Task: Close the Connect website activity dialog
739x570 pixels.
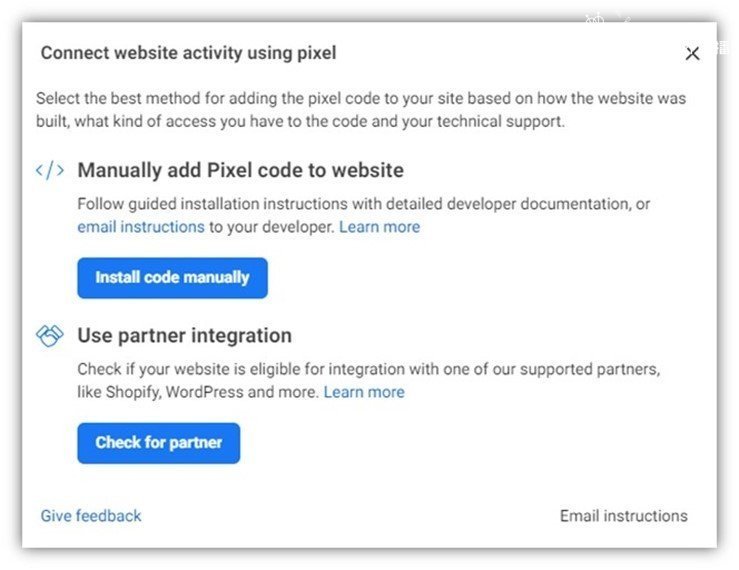Action: point(692,53)
